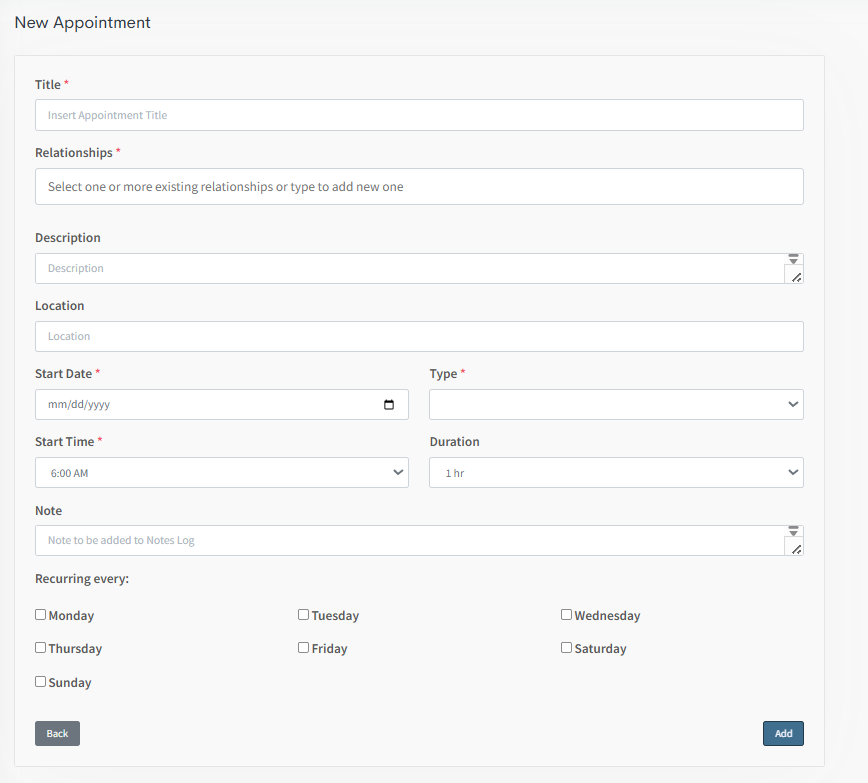Check the Sunday checkbox
Viewport: 868px width, 783px height.
[x=41, y=682]
